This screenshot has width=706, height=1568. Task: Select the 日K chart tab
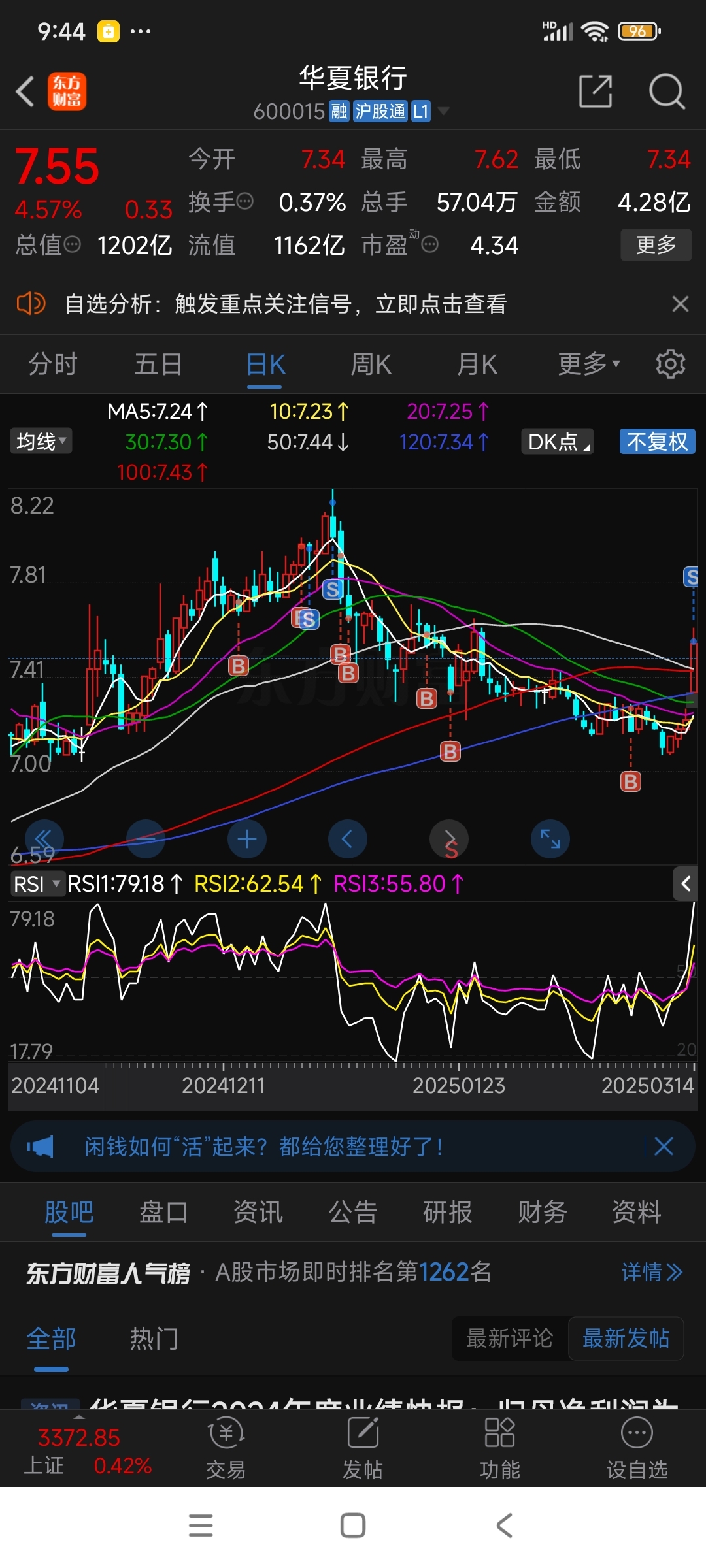(265, 364)
